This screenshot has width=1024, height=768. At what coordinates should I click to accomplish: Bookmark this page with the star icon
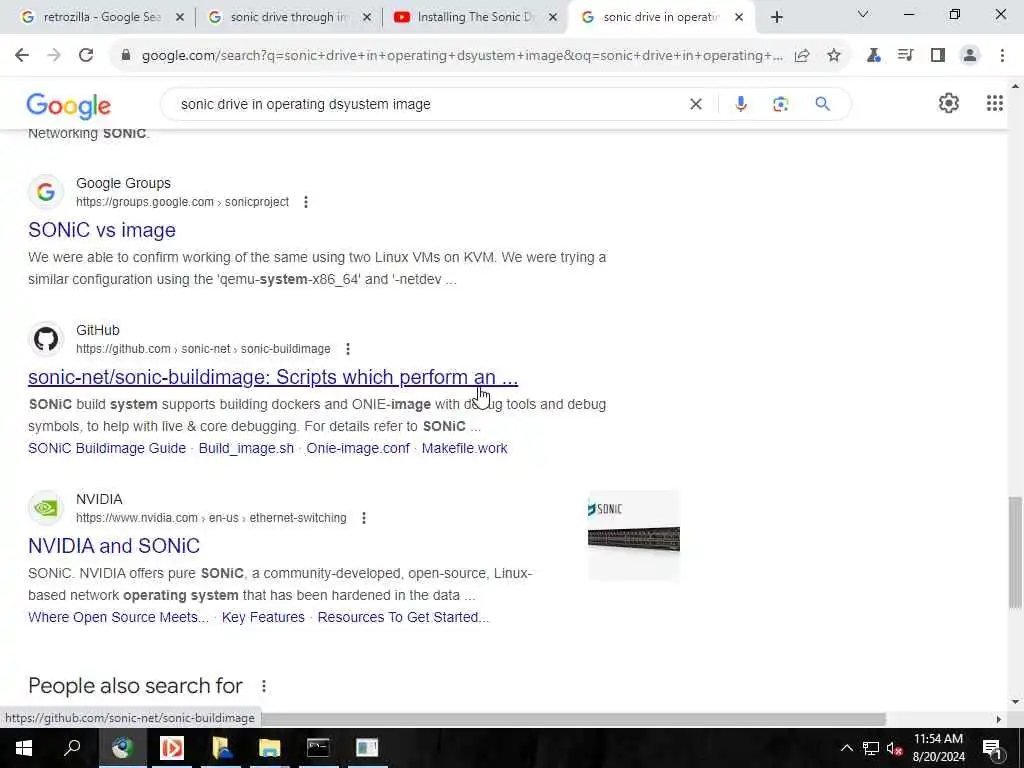[x=834, y=56]
